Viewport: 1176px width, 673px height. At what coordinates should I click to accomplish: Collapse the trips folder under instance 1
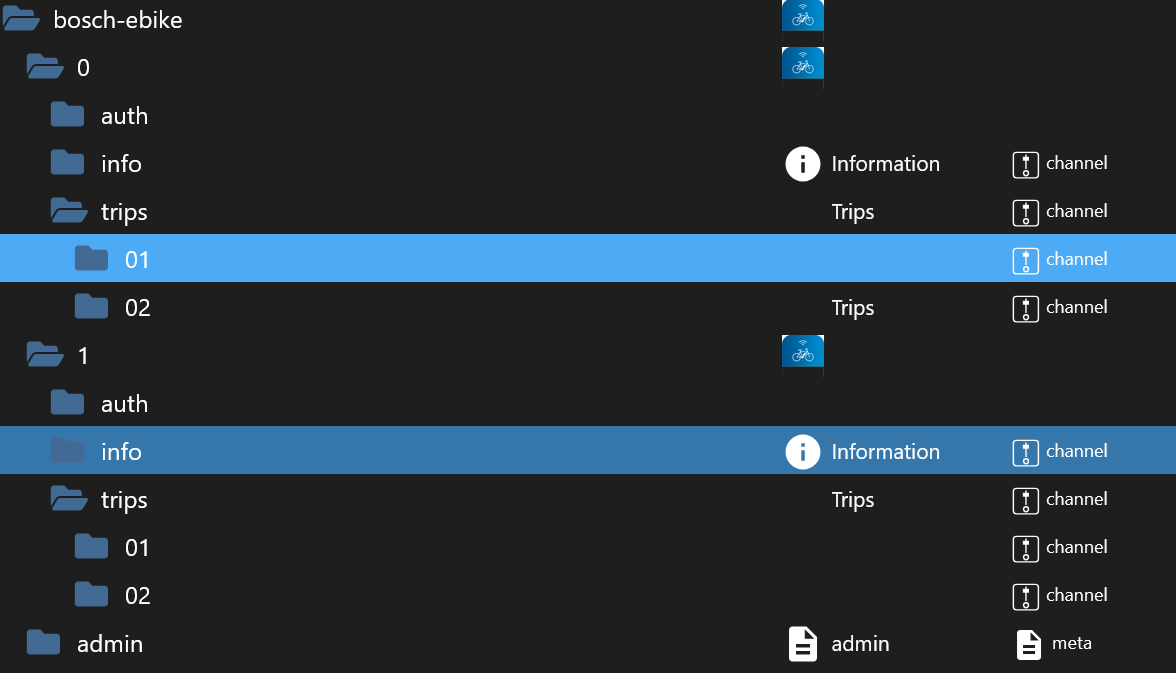click(x=69, y=499)
